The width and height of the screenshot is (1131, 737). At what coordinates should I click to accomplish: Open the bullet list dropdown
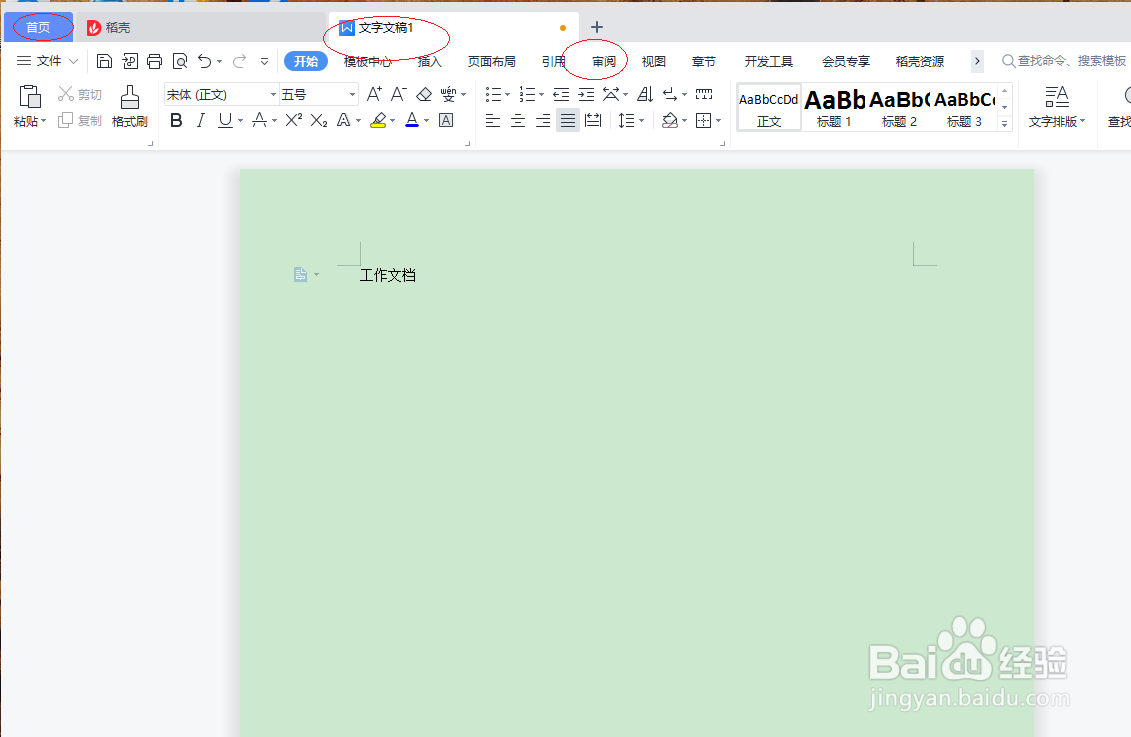pyautogui.click(x=508, y=94)
